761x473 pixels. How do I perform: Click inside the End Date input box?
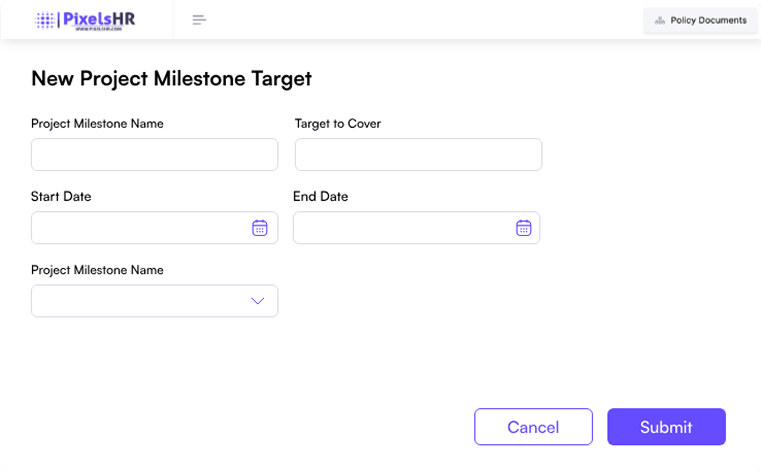click(x=402, y=228)
